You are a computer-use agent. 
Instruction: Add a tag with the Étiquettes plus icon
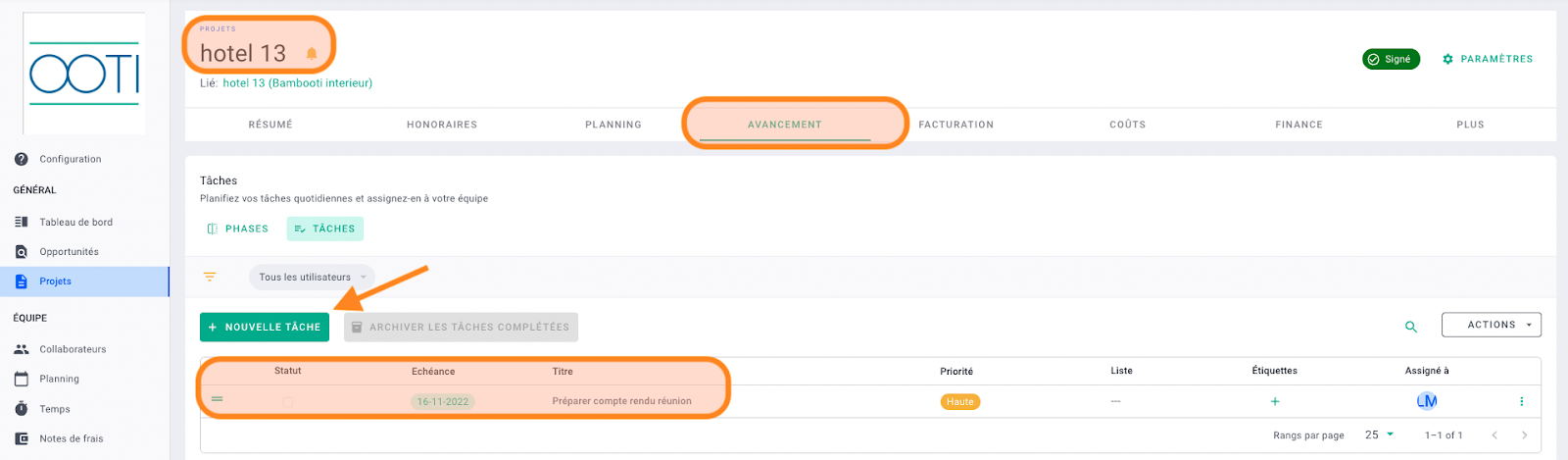[x=1275, y=401]
